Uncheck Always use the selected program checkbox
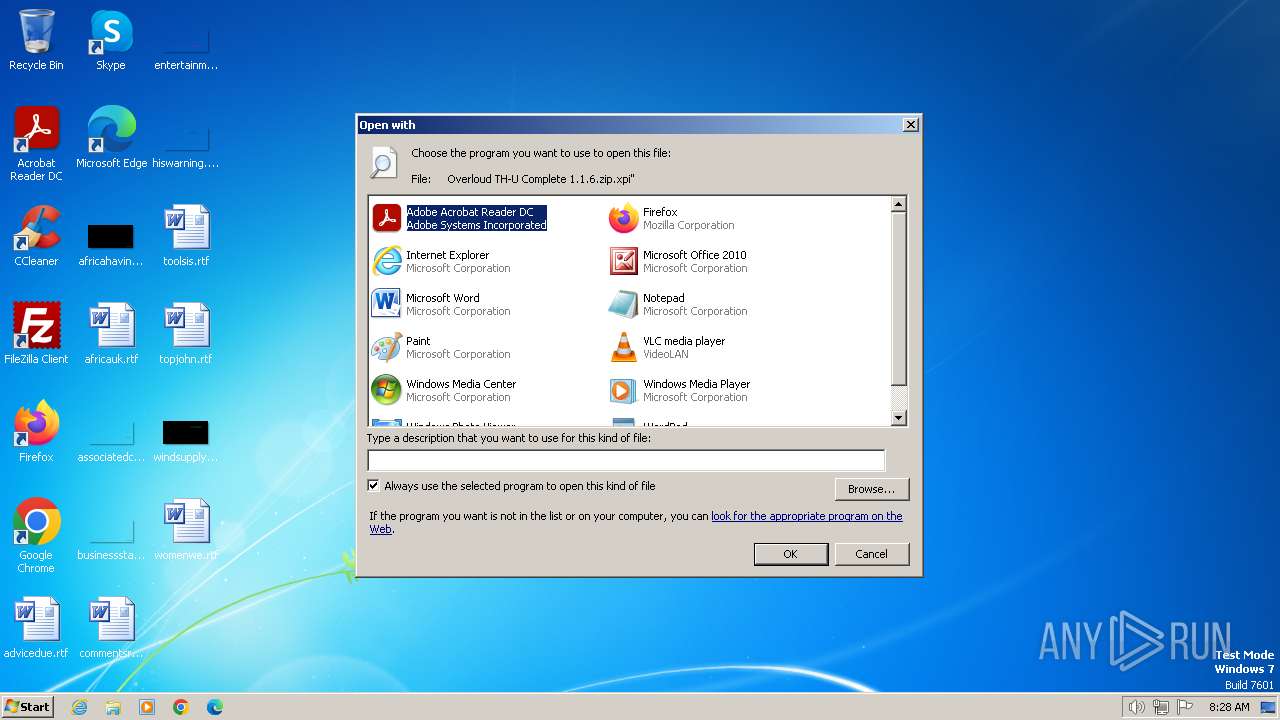Image resolution: width=1280 pixels, height=720 pixels. tap(374, 486)
